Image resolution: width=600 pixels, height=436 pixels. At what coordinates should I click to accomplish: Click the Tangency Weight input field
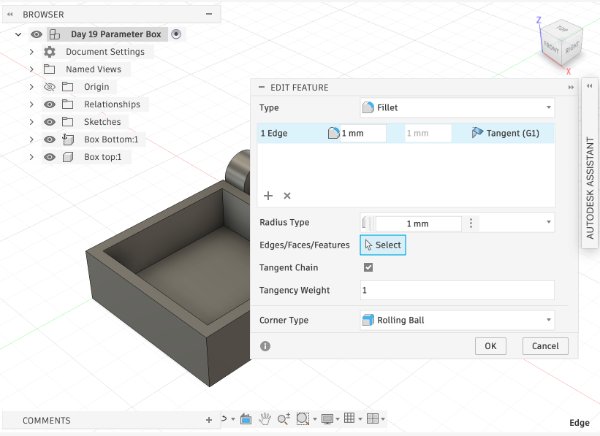pyautogui.click(x=457, y=290)
